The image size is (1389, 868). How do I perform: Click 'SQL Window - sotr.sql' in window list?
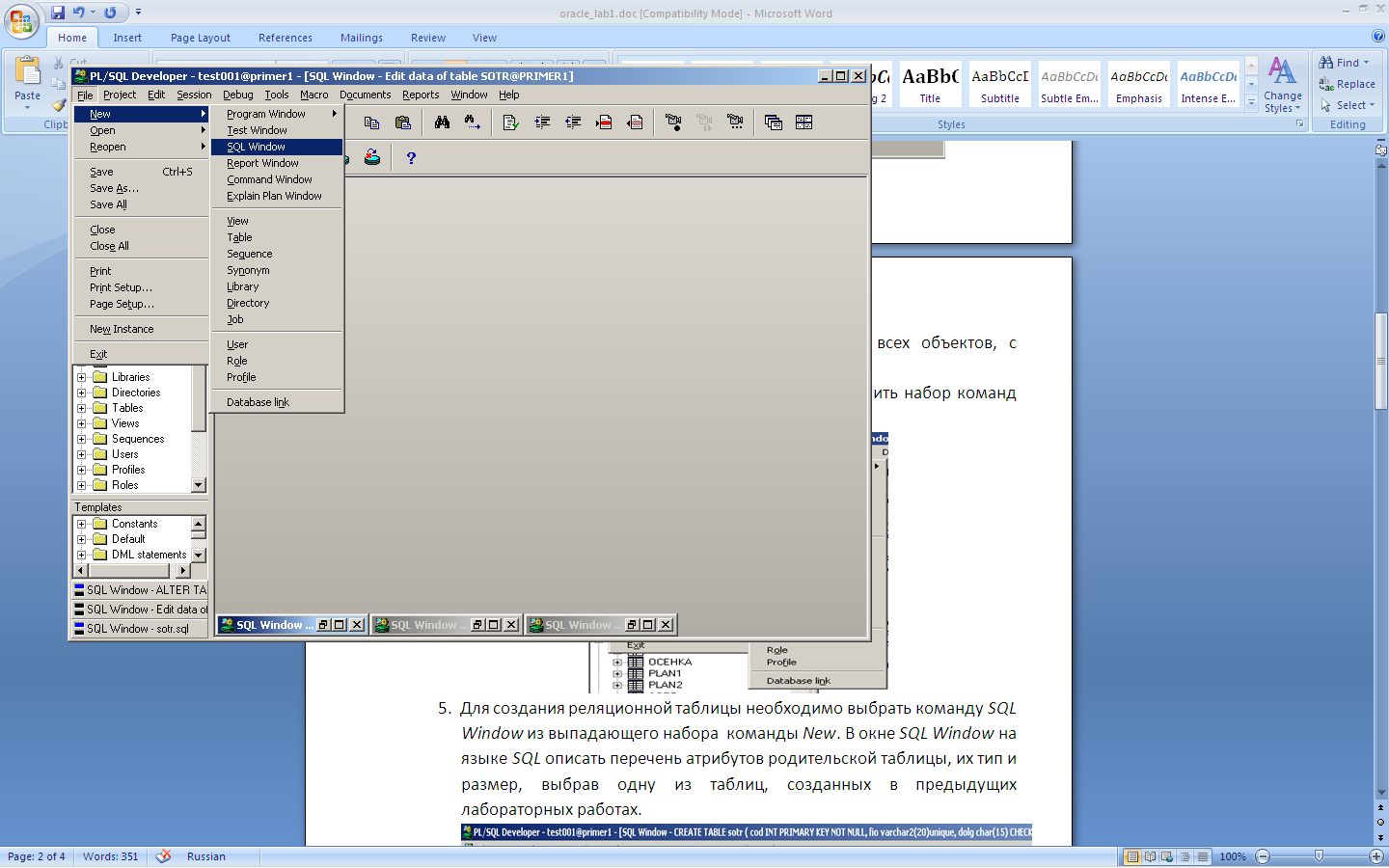pyautogui.click(x=140, y=628)
